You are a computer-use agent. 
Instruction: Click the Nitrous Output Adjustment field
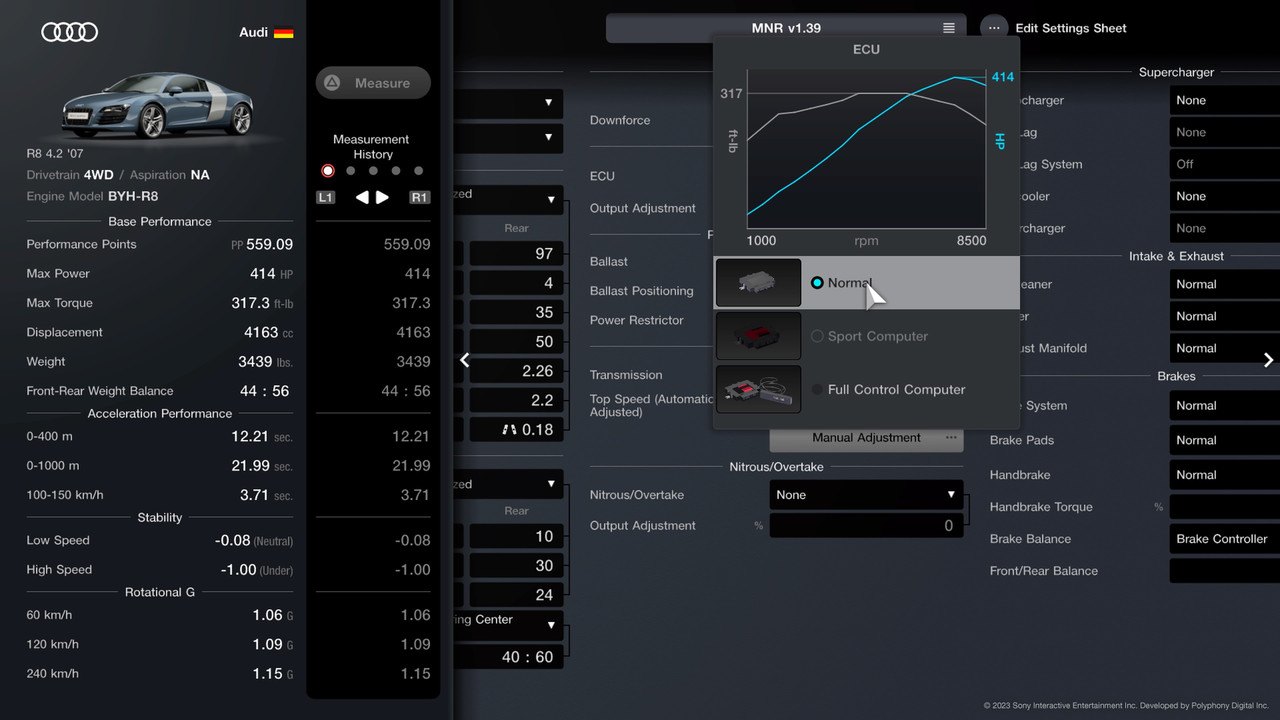click(867, 526)
